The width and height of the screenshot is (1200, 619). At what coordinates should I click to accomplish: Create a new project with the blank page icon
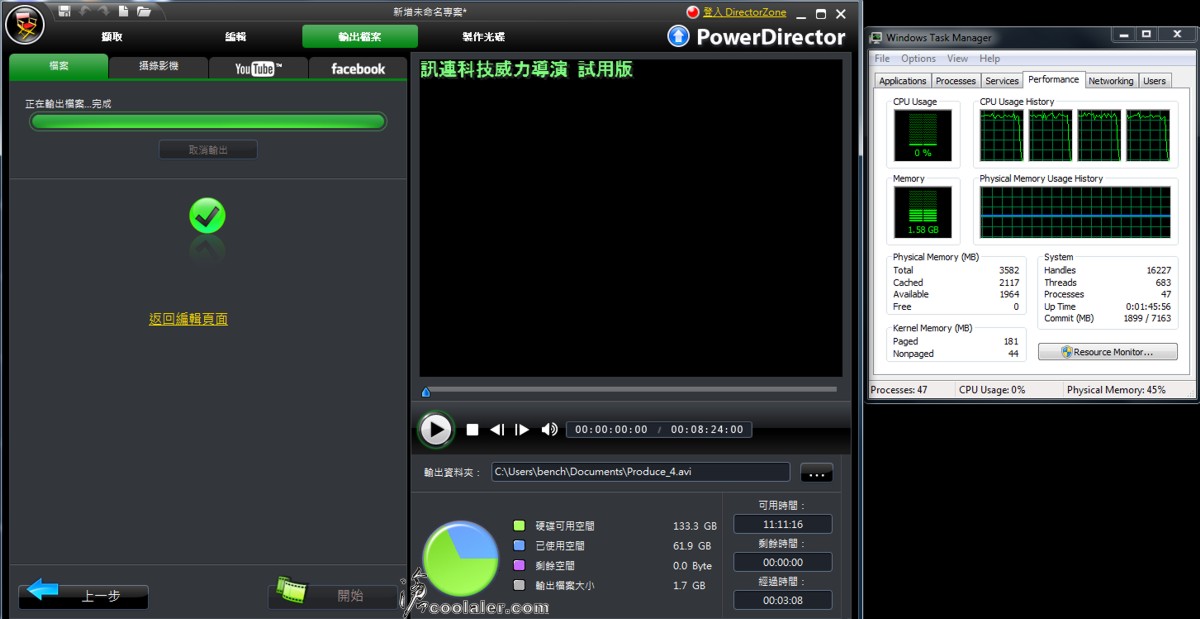click(x=123, y=11)
